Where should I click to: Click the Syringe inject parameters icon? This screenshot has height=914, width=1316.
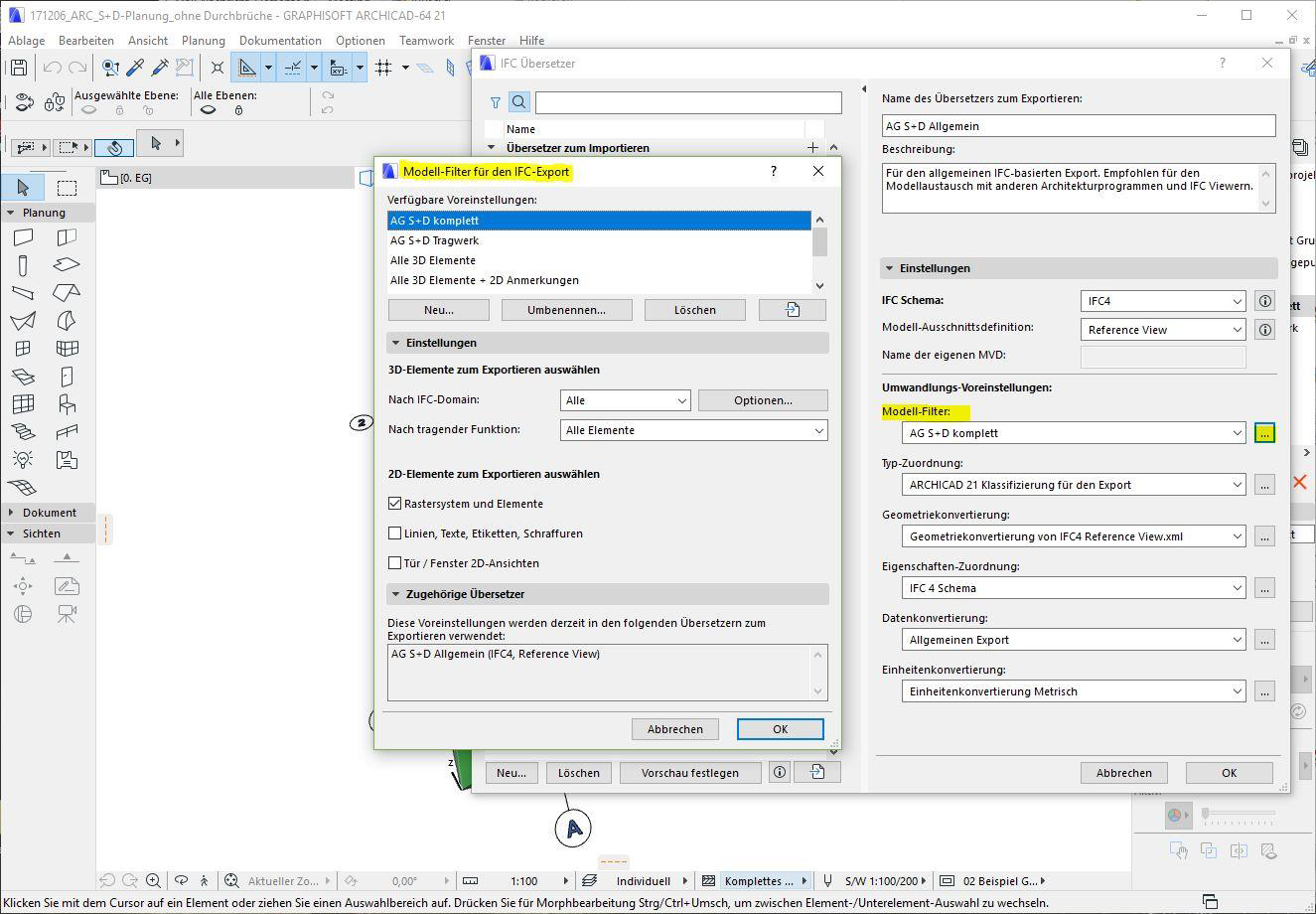pyautogui.click(x=159, y=68)
